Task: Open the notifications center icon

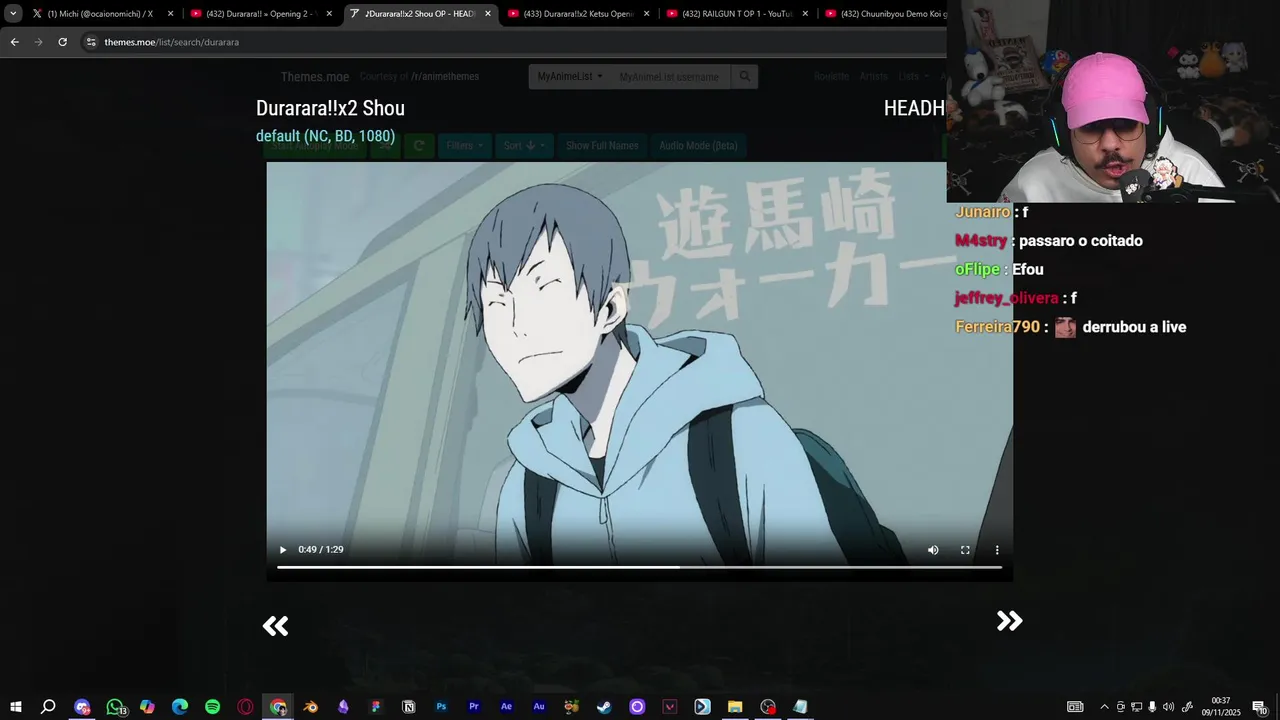Action: point(1260,707)
